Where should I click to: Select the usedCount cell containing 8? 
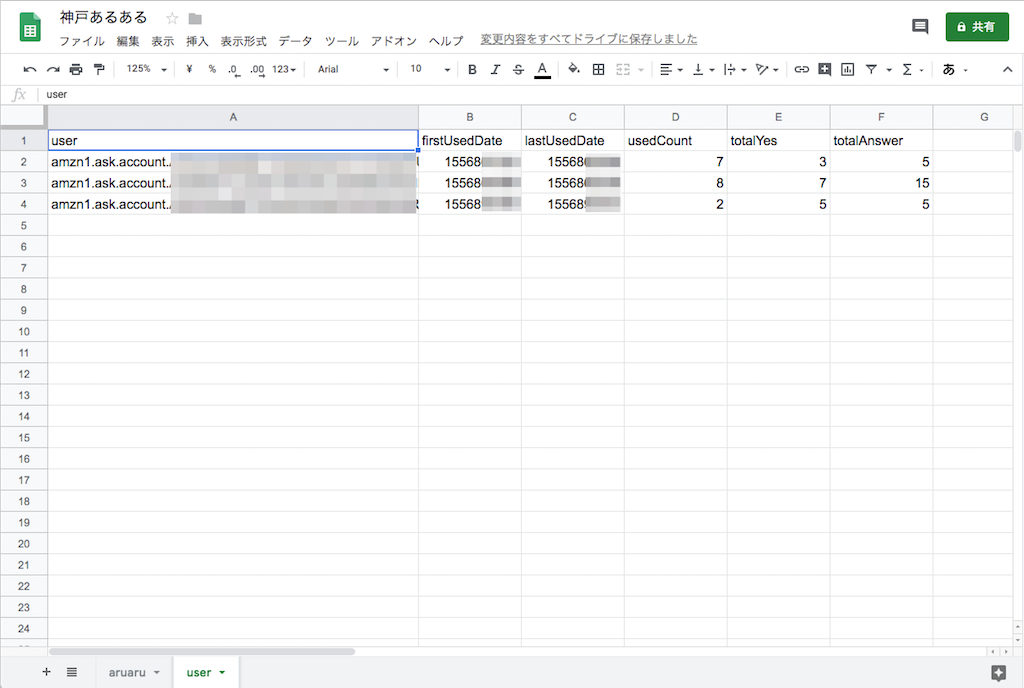coord(676,183)
